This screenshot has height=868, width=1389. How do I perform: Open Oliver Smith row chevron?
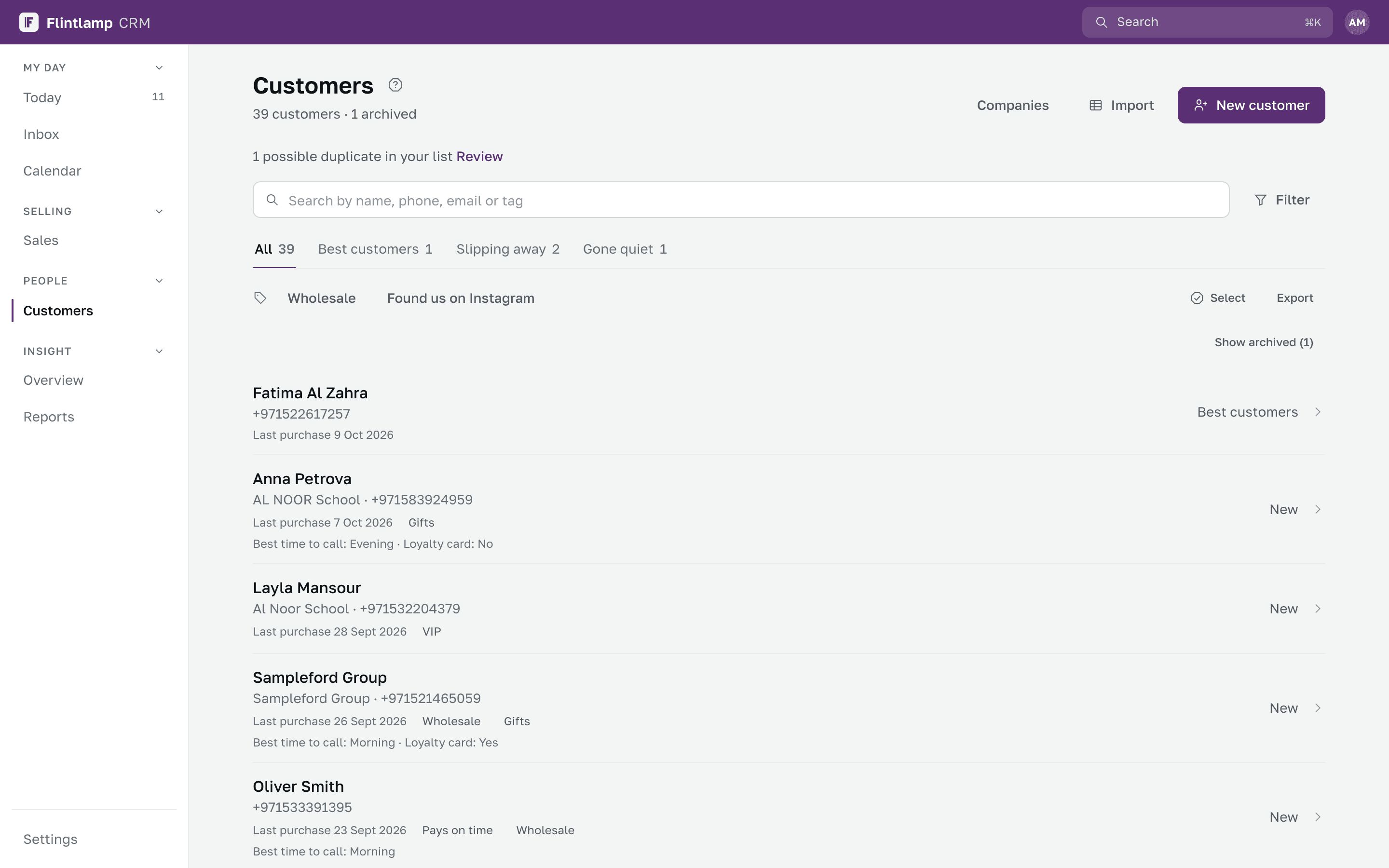(x=1318, y=817)
